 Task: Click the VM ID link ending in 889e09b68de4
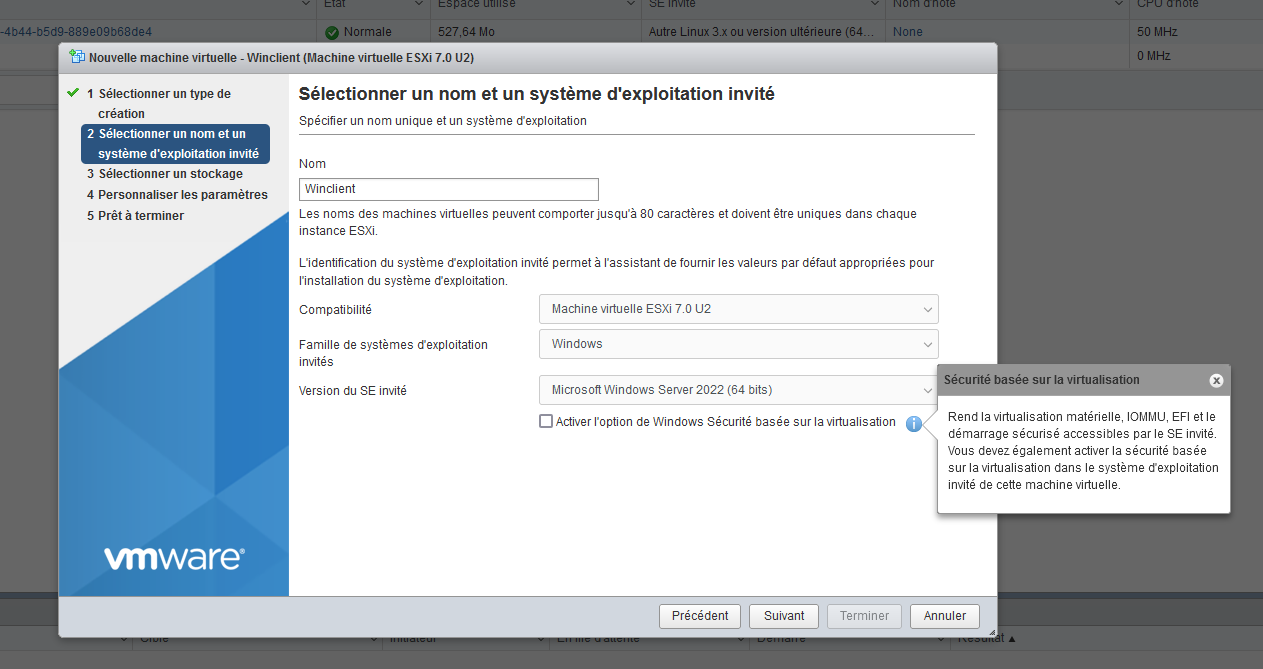point(76,32)
